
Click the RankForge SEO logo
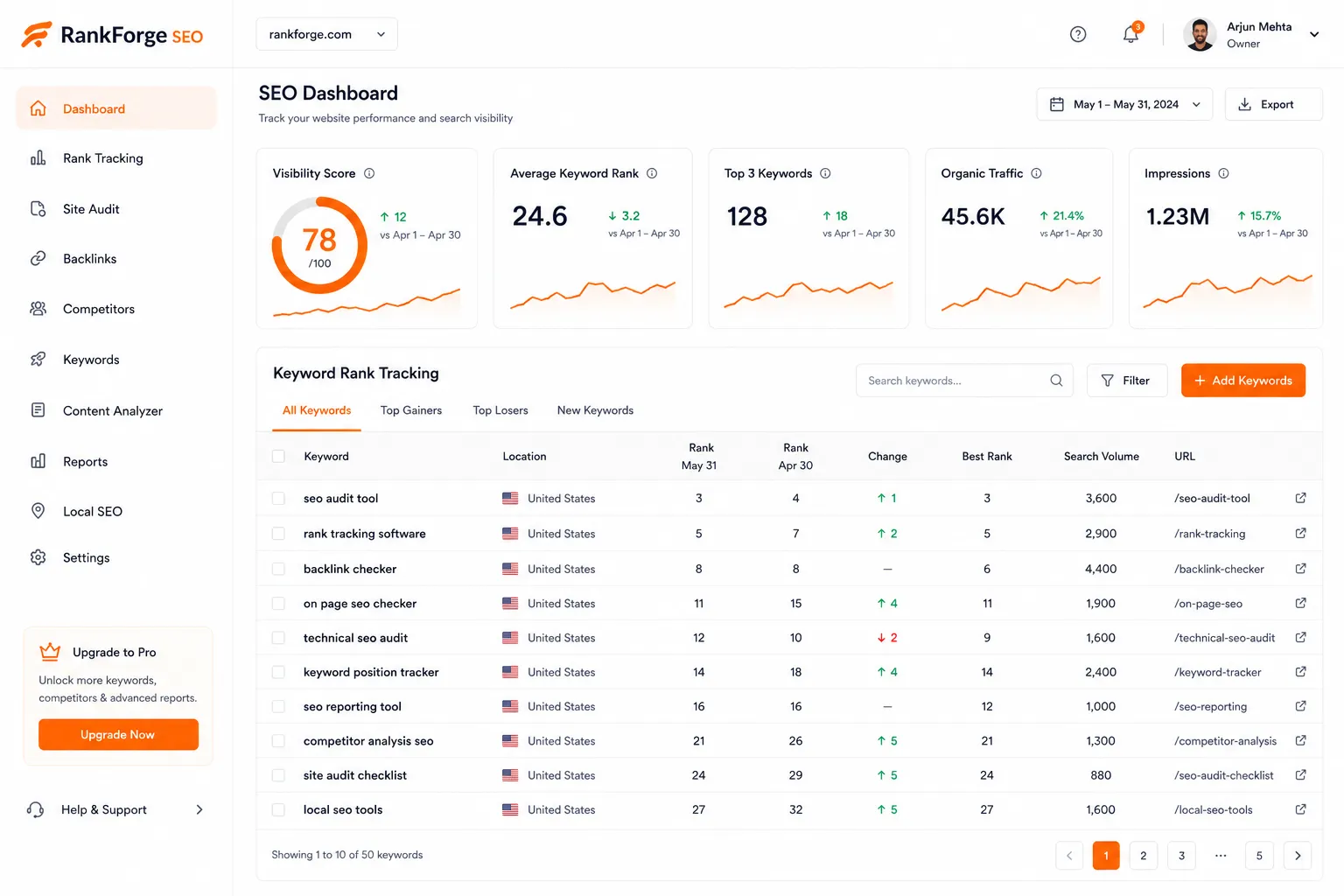112,35
